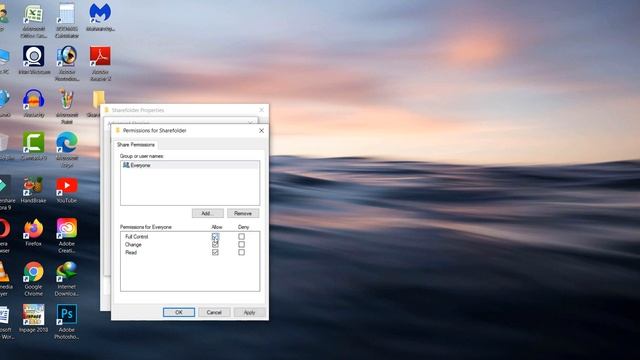Image resolution: width=640 pixels, height=360 pixels.
Task: Click the Remove button
Action: click(x=243, y=213)
